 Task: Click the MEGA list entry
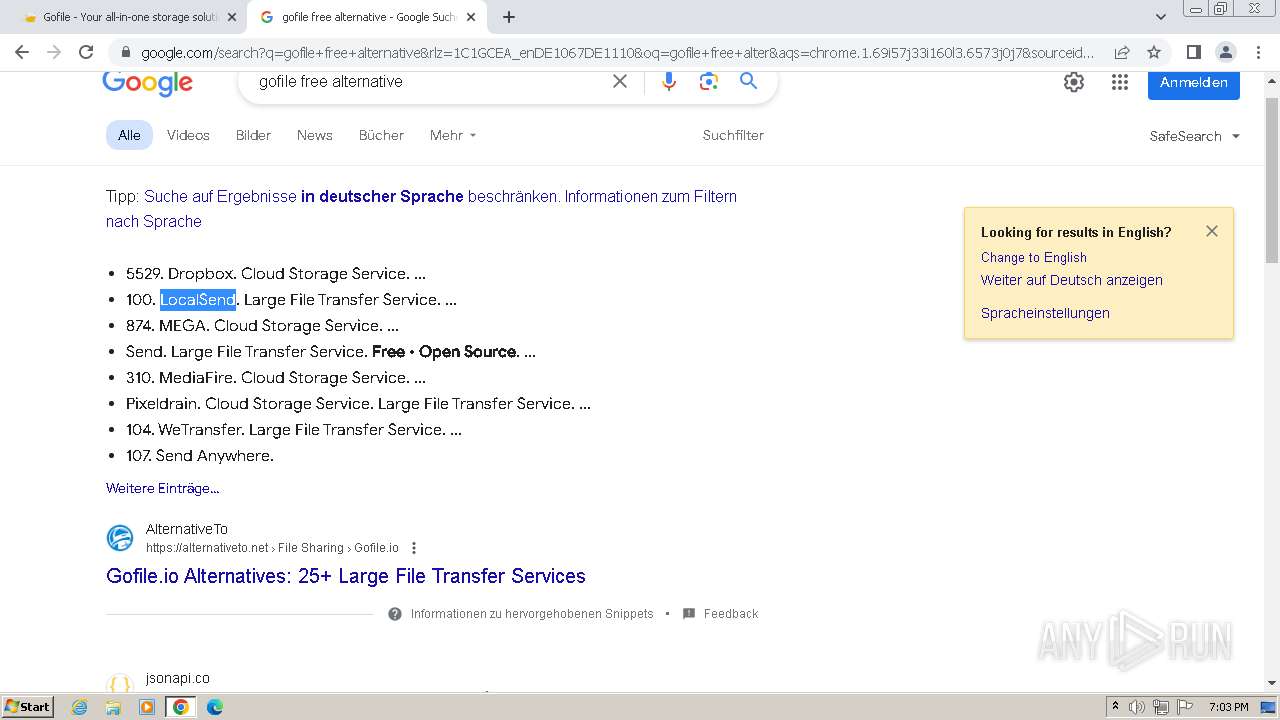(262, 325)
